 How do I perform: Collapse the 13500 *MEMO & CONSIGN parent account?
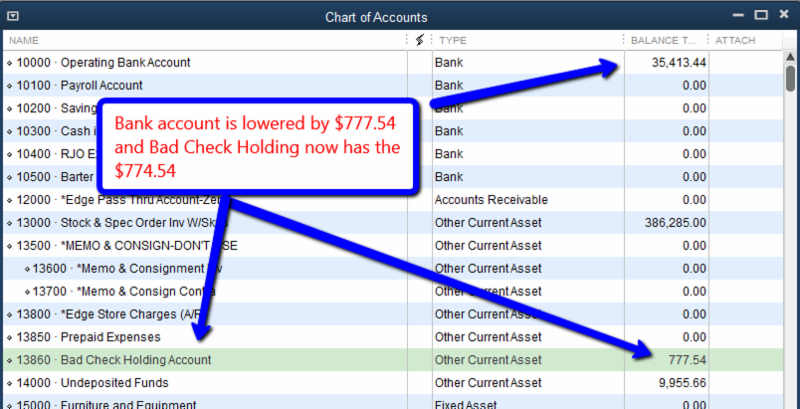point(10,246)
